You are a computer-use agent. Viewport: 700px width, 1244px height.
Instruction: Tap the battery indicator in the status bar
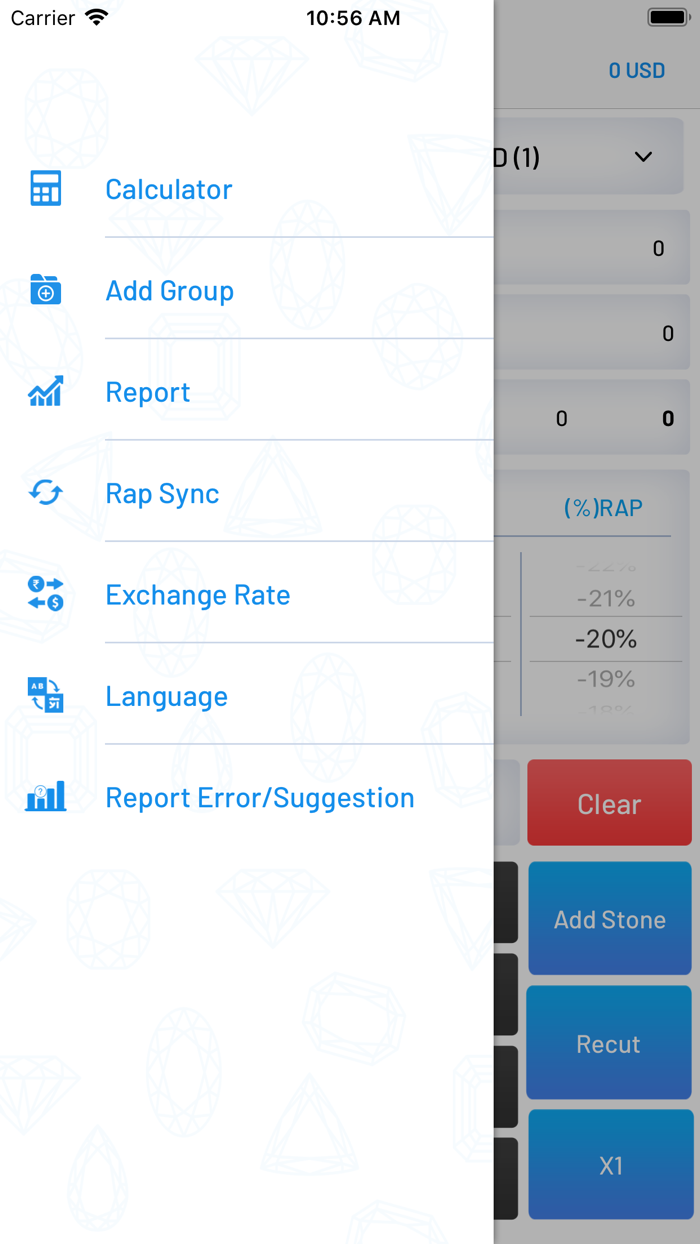coord(668,16)
